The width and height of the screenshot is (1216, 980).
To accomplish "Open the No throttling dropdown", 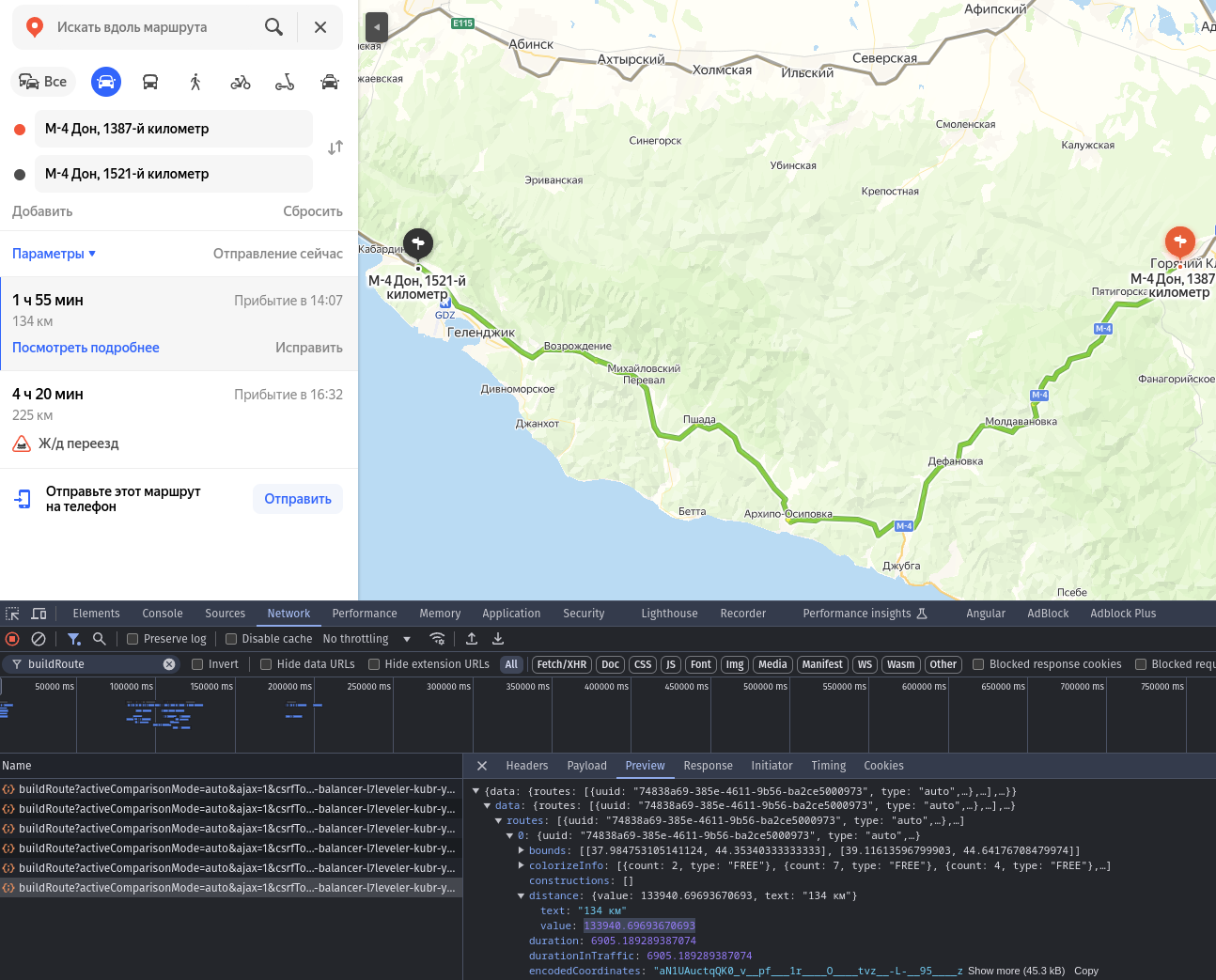I will (x=366, y=639).
